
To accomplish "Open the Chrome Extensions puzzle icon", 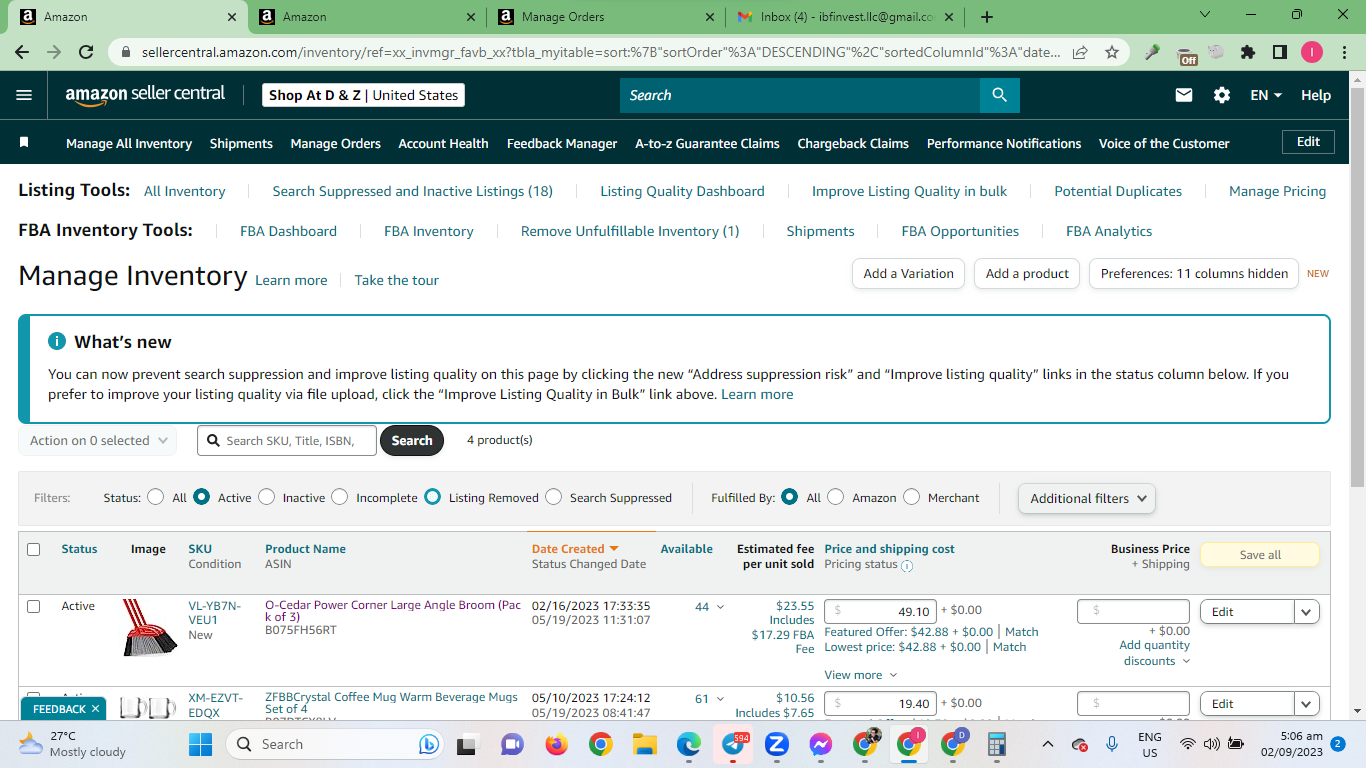I will [1248, 52].
